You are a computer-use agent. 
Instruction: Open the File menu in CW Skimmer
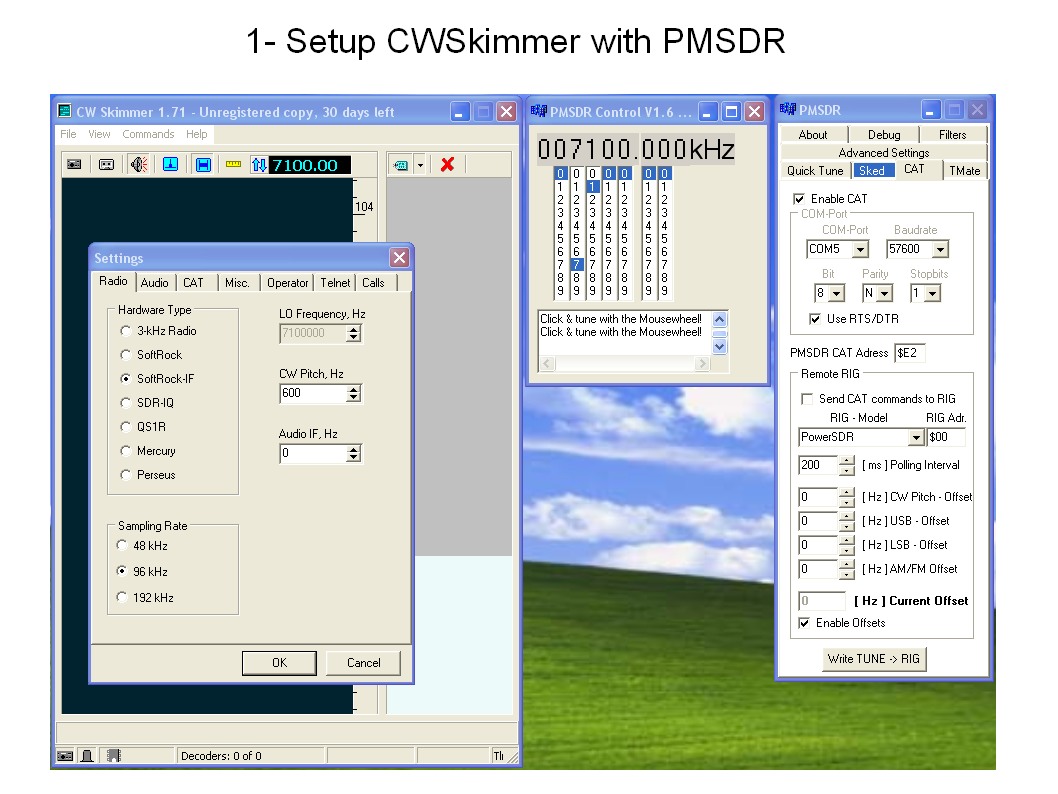[x=68, y=134]
